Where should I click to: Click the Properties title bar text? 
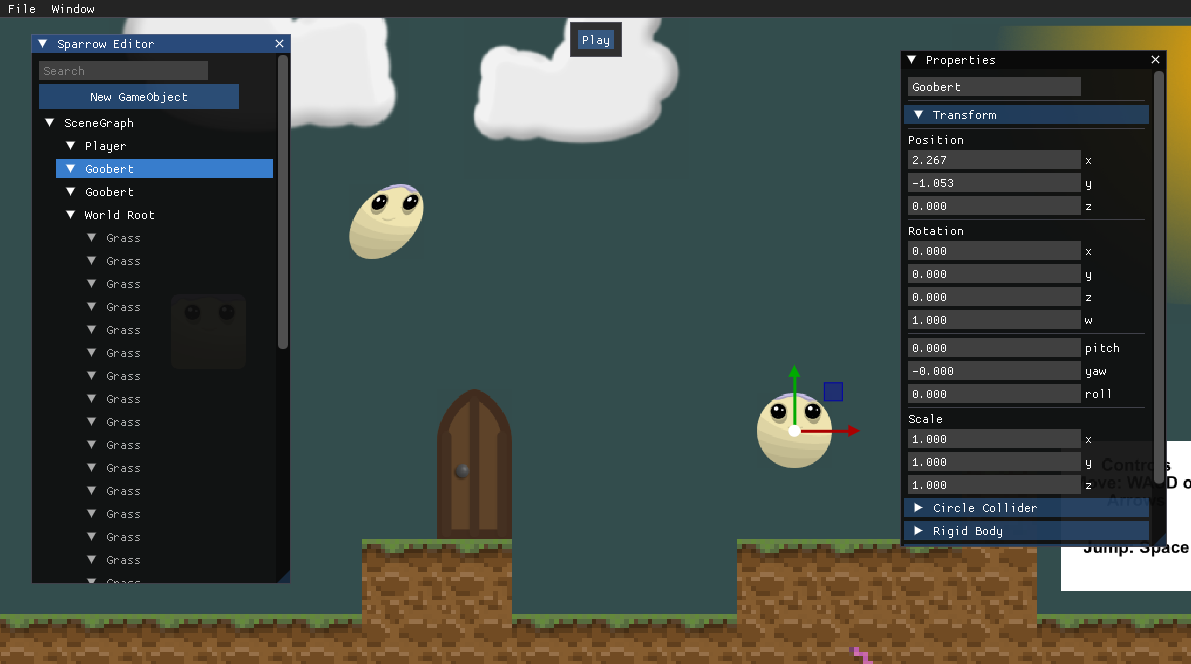click(x=960, y=60)
